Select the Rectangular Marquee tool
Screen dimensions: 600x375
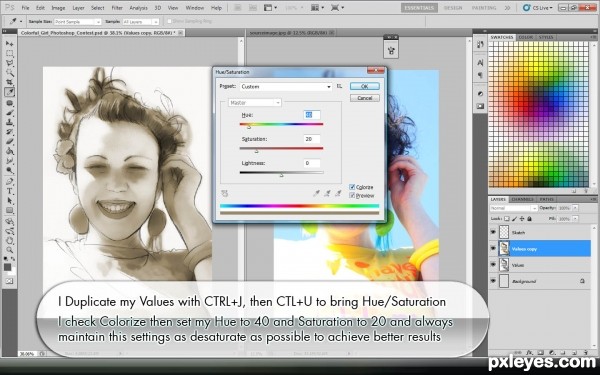[9, 53]
